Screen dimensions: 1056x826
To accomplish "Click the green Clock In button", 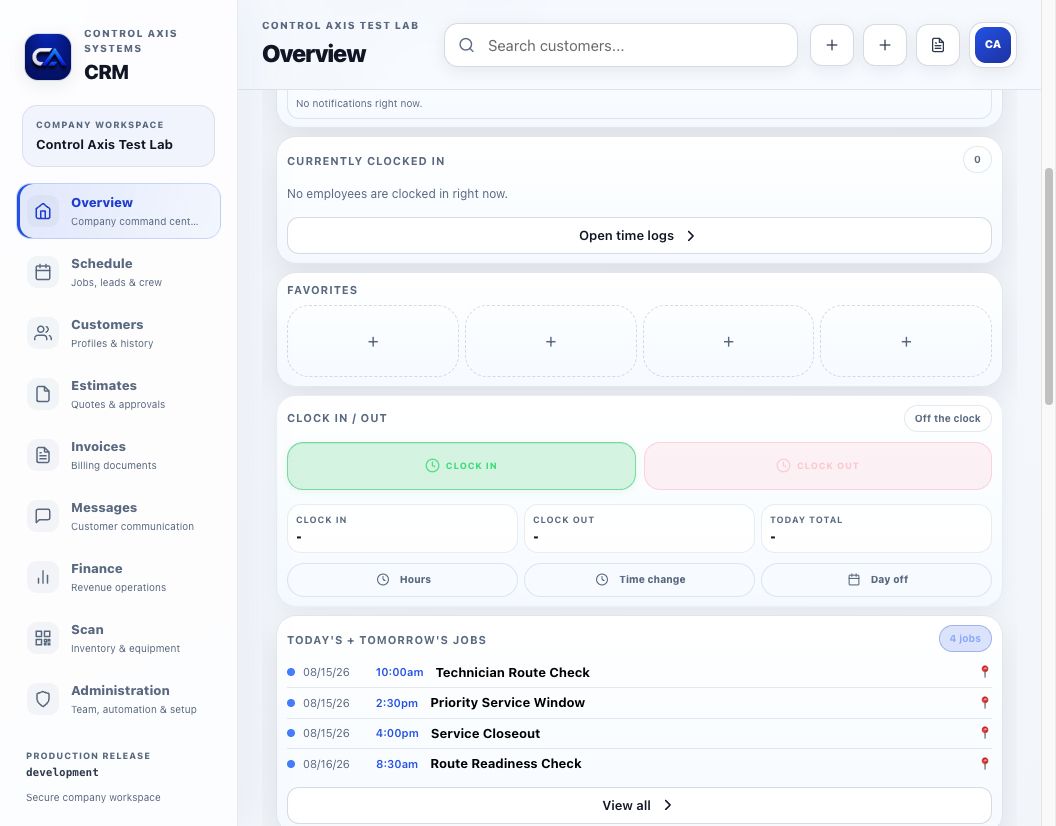I will tap(461, 466).
